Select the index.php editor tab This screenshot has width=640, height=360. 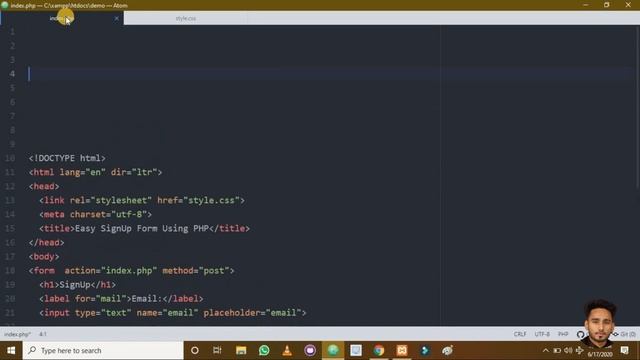(x=62, y=18)
